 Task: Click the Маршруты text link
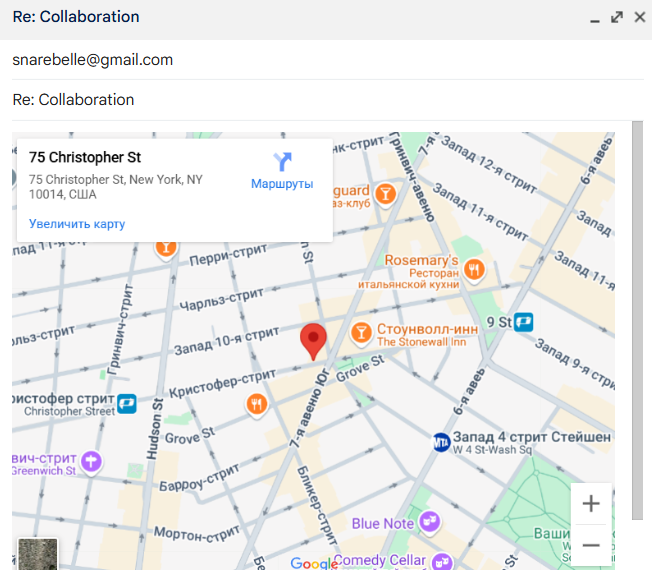pyautogui.click(x=282, y=184)
